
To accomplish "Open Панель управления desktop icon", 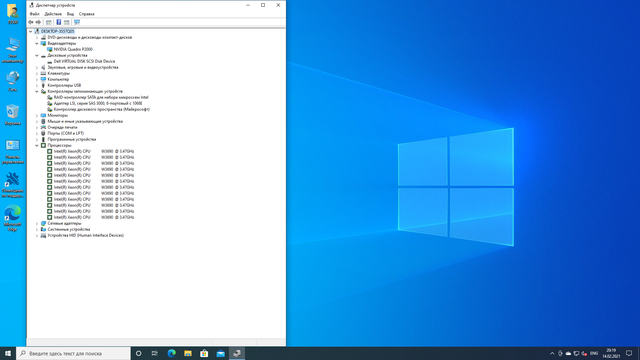I will pos(13,151).
